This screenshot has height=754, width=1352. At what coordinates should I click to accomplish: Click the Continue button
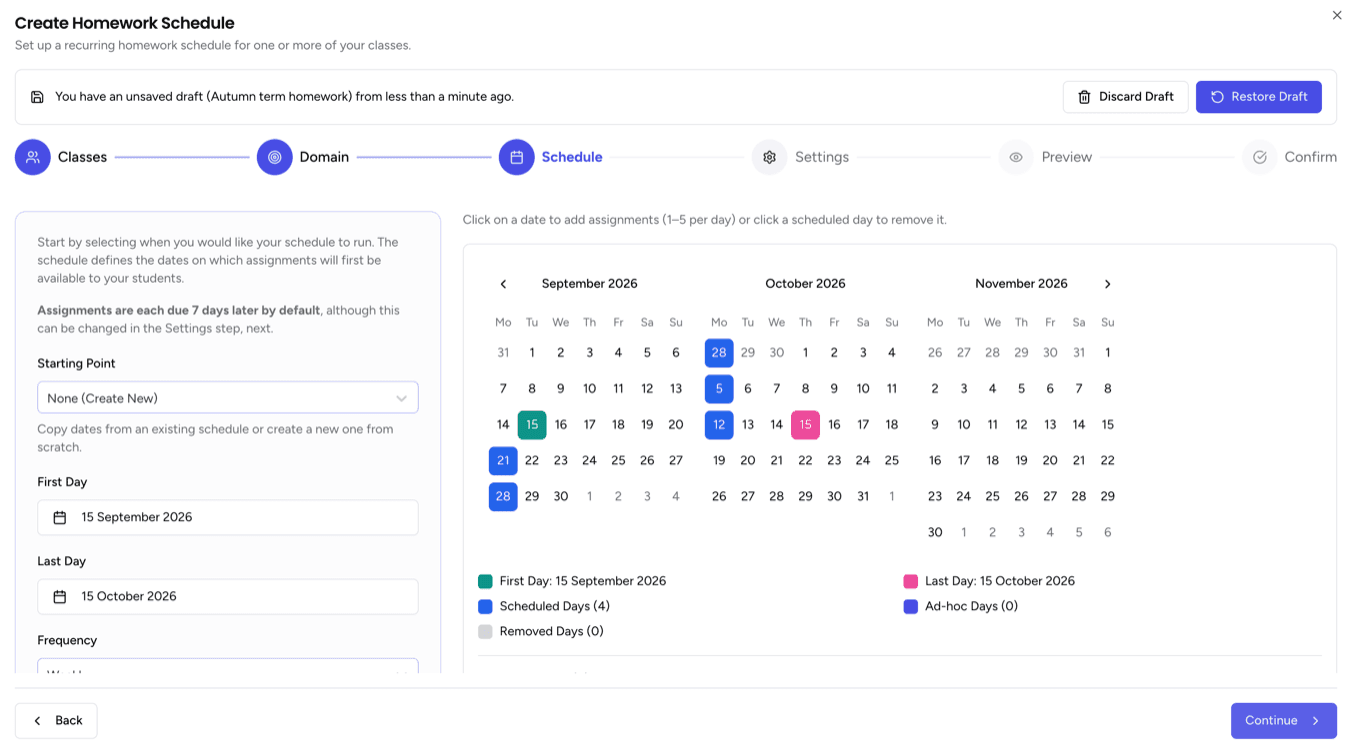point(1284,720)
